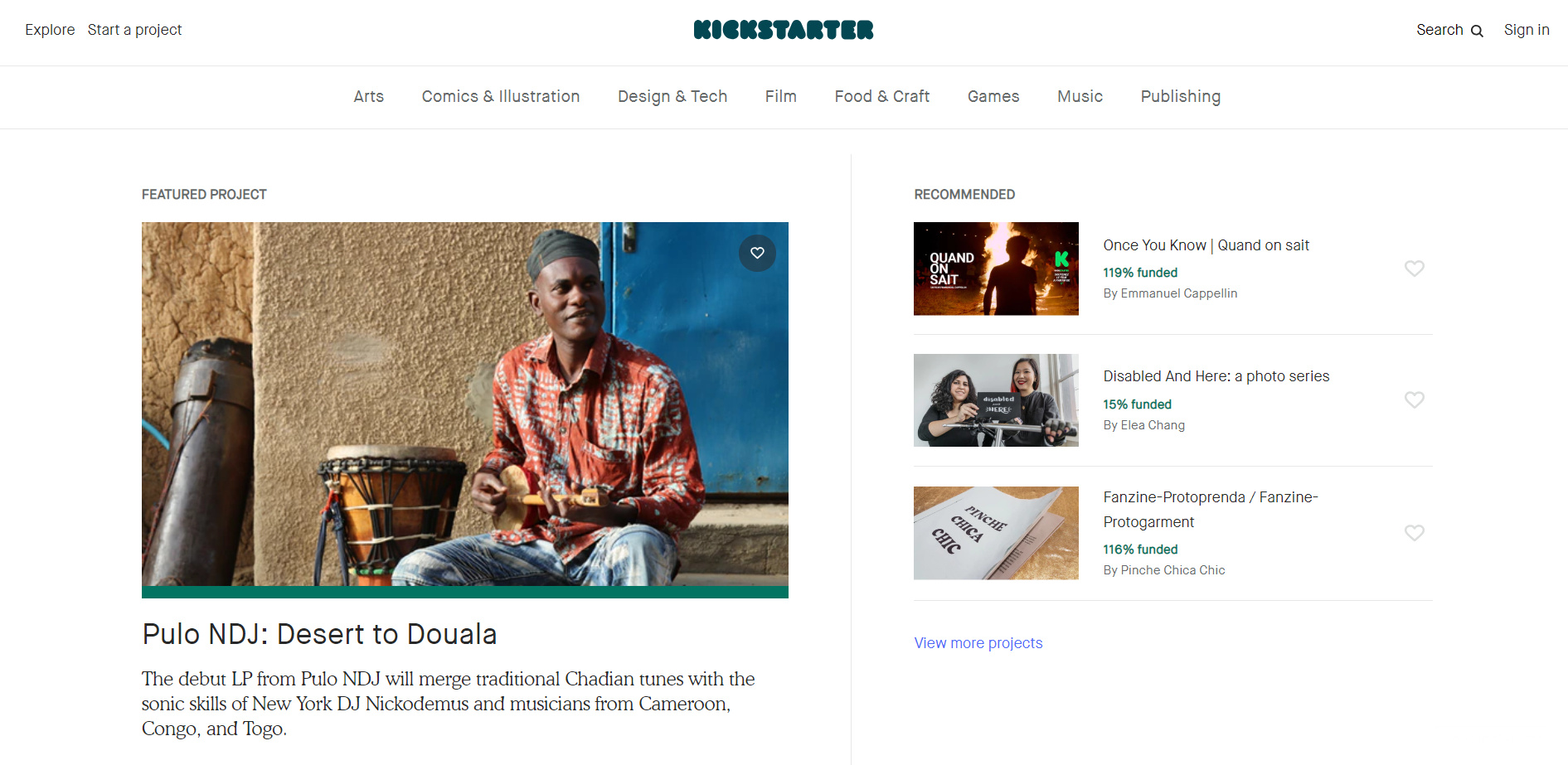Image resolution: width=1568 pixels, height=765 pixels.
Task: Click the Kickstarter logo
Action: pos(784,30)
